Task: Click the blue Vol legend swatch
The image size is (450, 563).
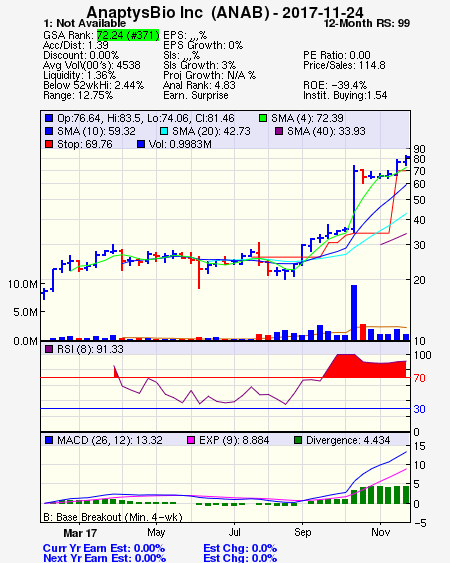Action: tap(141, 144)
